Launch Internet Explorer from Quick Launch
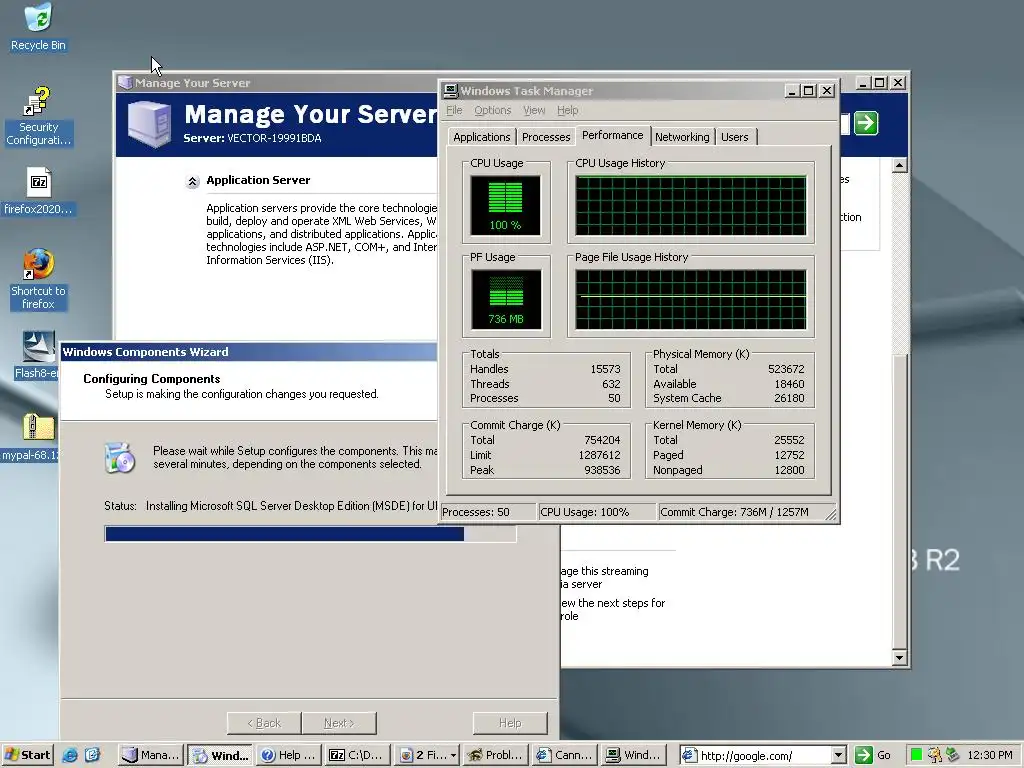1024x768 pixels. tap(69, 755)
